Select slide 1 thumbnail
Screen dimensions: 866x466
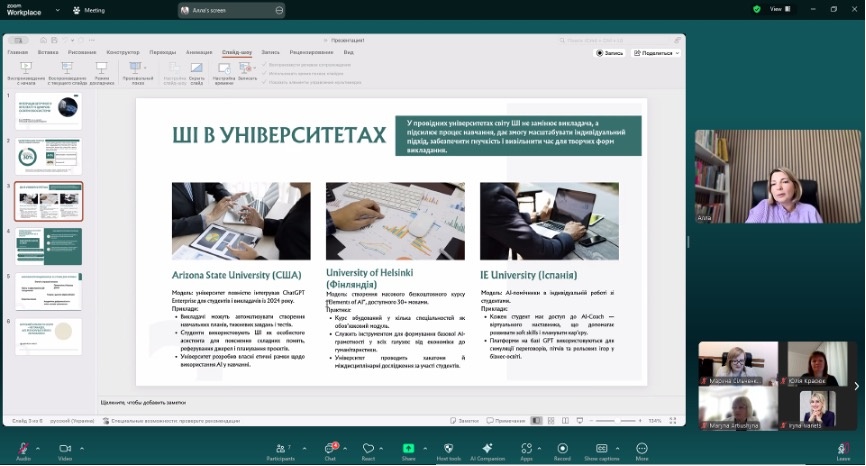tap(49, 111)
